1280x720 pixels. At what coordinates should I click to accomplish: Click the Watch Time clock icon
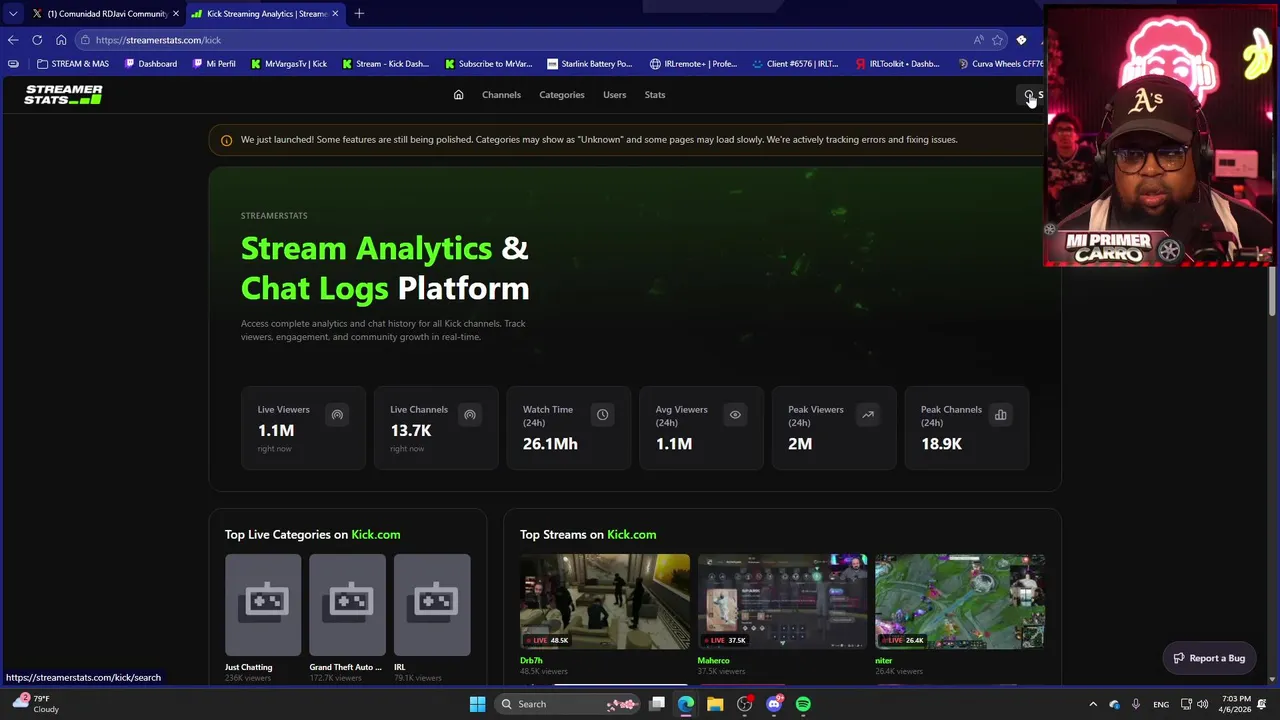point(602,415)
